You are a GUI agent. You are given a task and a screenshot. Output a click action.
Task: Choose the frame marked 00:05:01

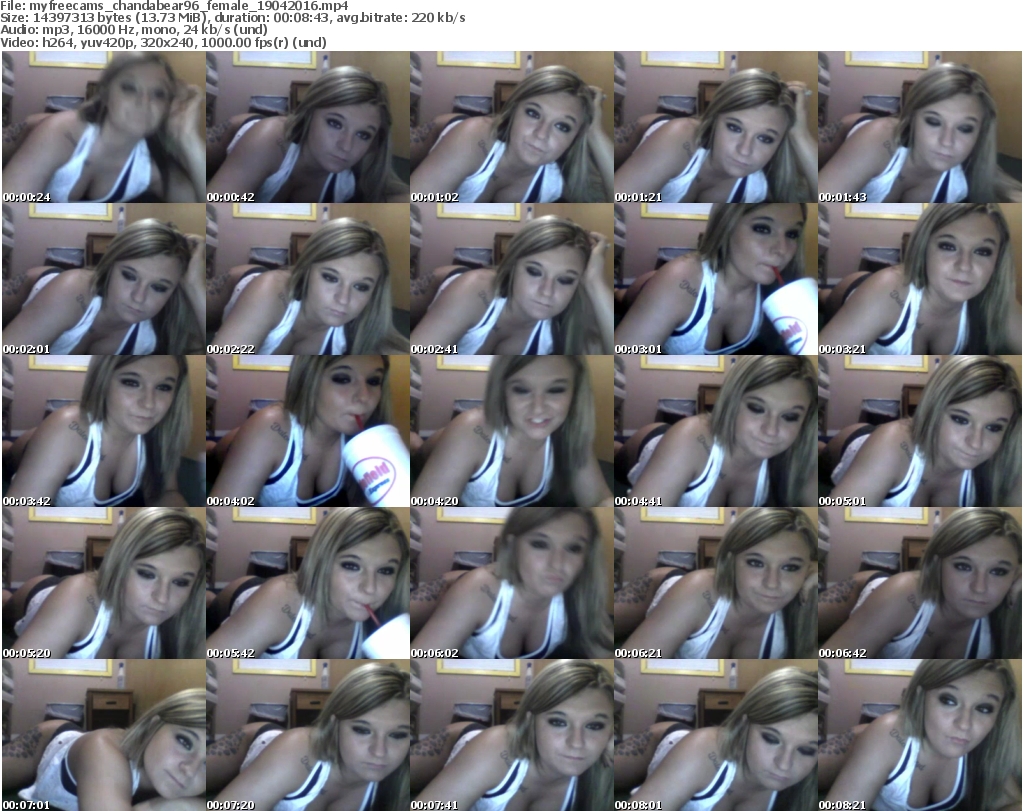pyautogui.click(x=920, y=432)
